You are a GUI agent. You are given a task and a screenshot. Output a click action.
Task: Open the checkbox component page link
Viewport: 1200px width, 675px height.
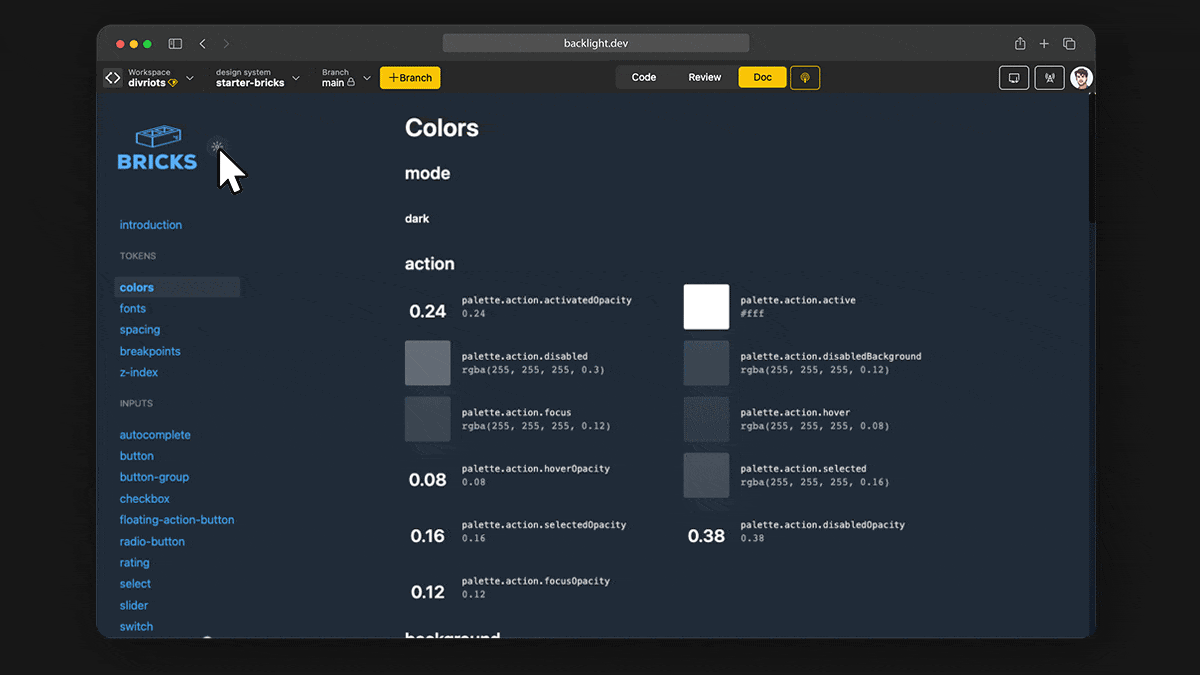[145, 499]
